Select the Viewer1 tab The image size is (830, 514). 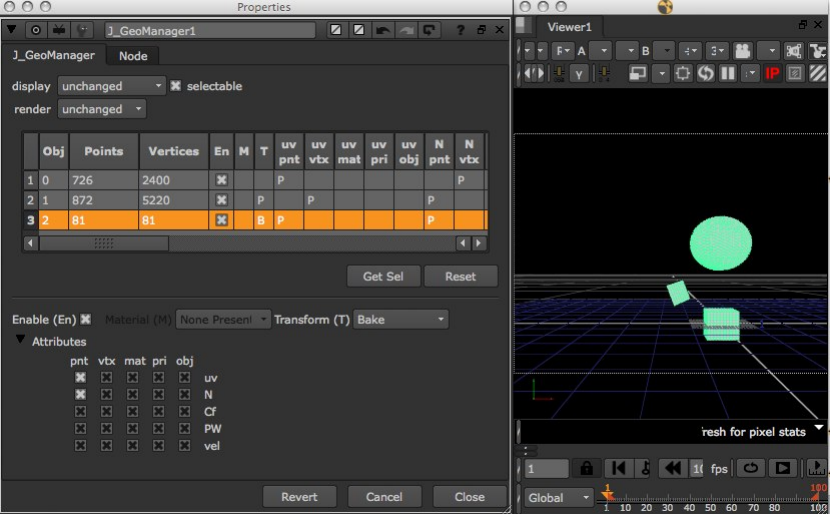point(569,27)
